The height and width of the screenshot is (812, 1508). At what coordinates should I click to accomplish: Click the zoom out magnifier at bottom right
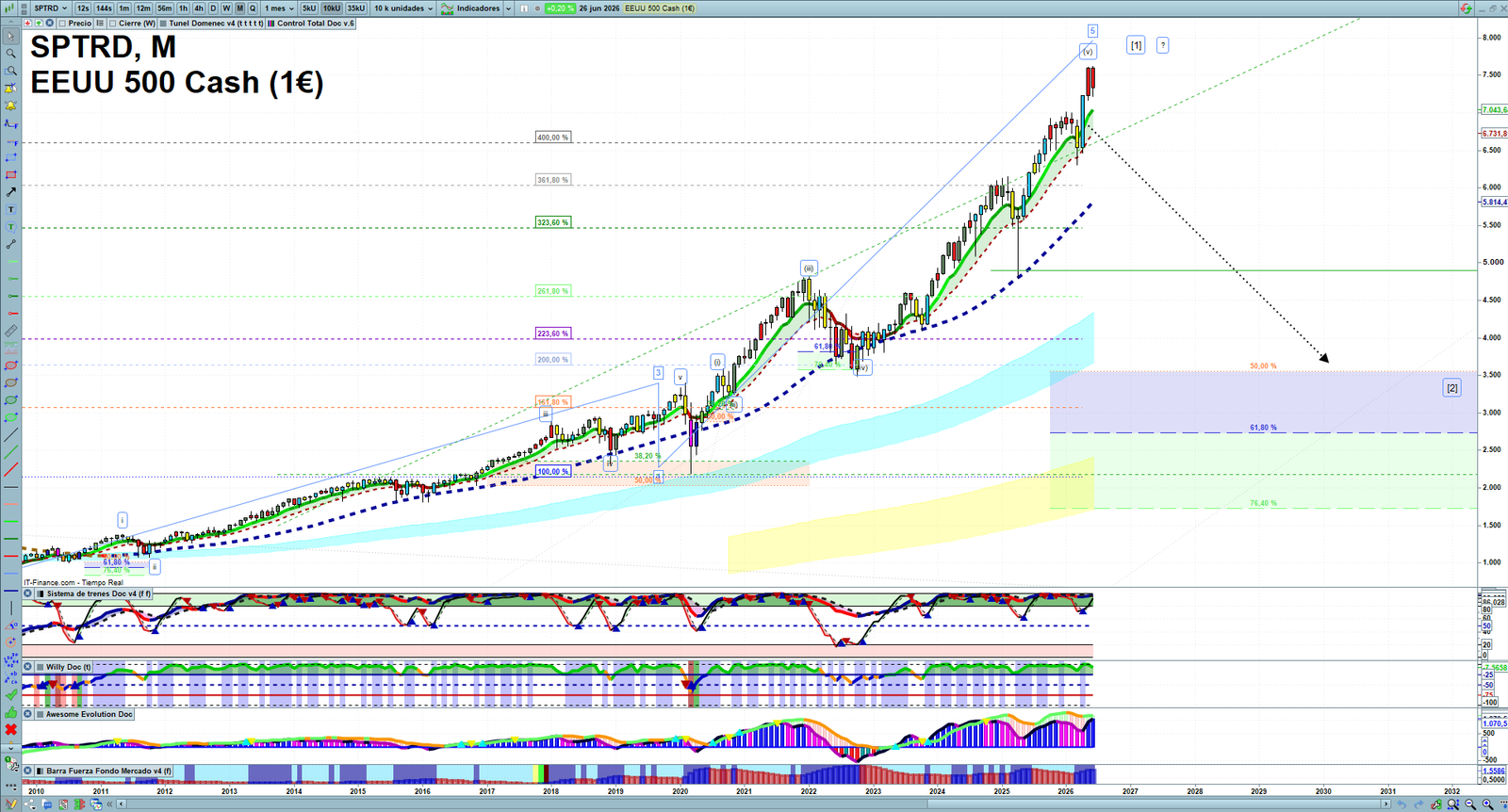click(x=1470, y=804)
